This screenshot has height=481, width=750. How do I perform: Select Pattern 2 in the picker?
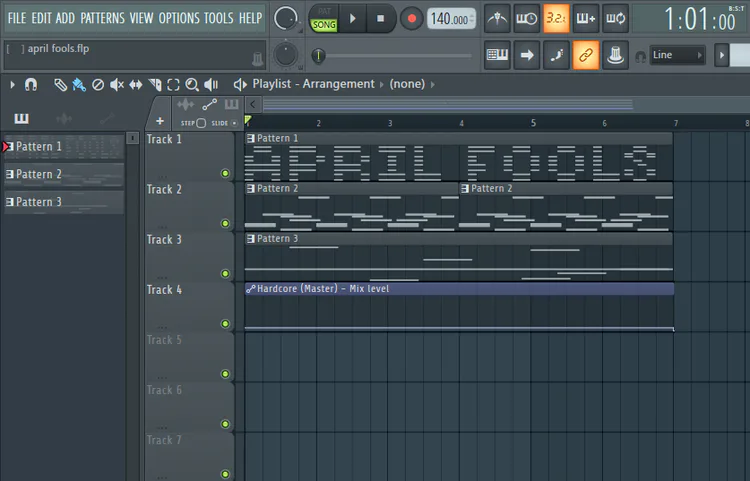63,174
